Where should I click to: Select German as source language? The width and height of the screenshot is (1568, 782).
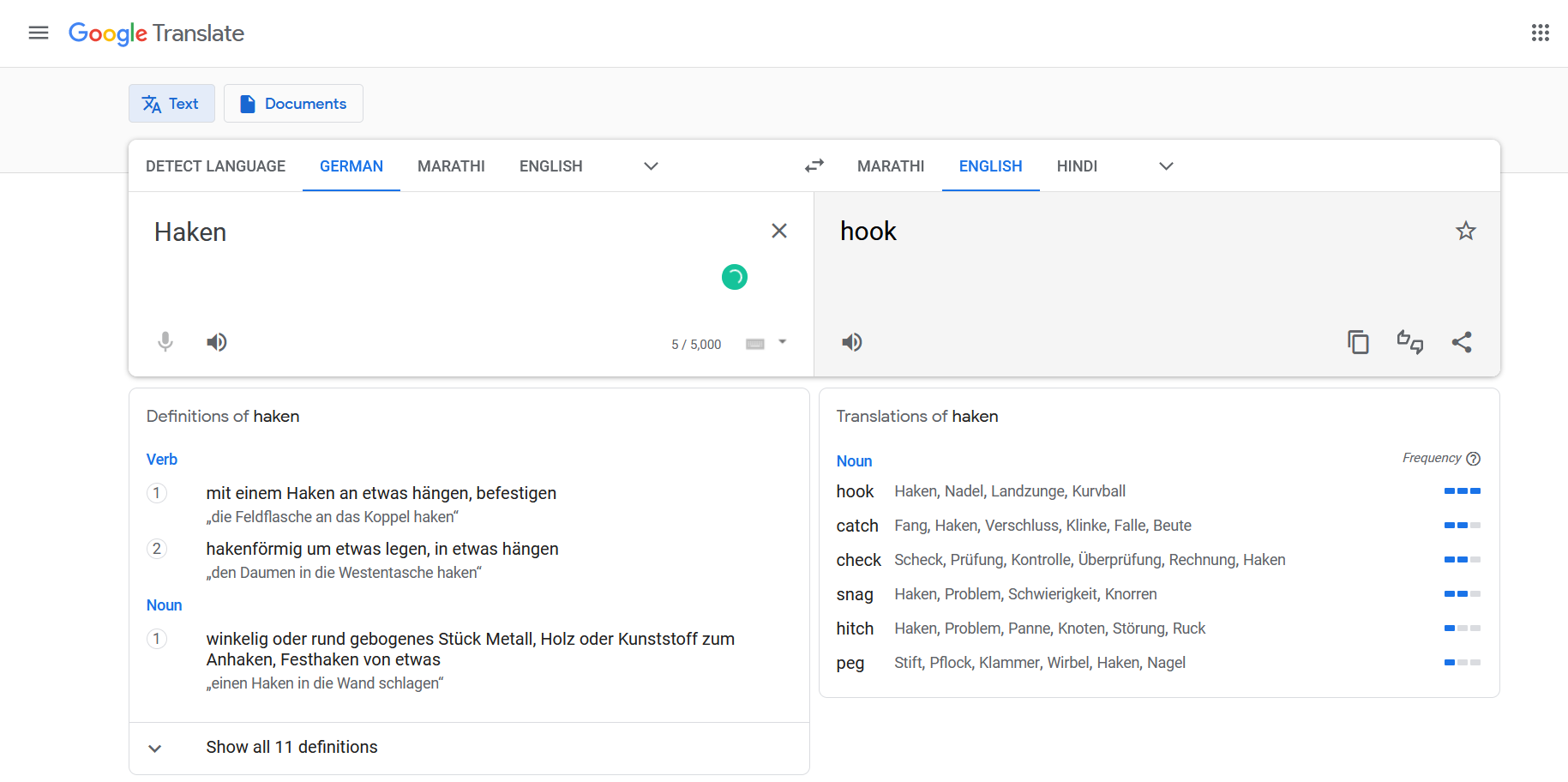tap(351, 166)
